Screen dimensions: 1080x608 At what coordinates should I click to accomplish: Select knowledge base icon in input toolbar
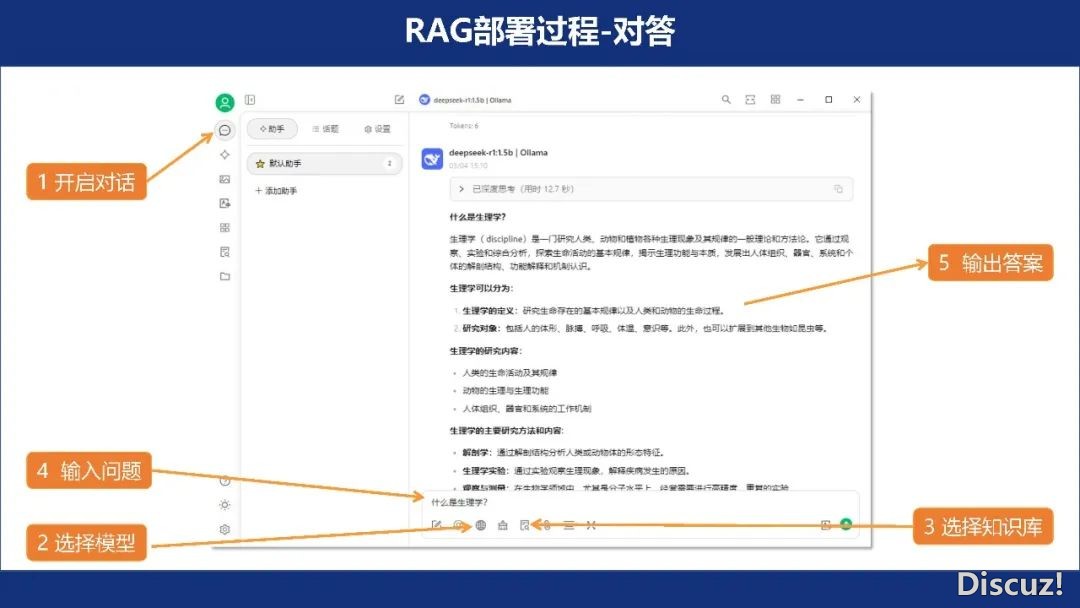pyautogui.click(x=525, y=525)
